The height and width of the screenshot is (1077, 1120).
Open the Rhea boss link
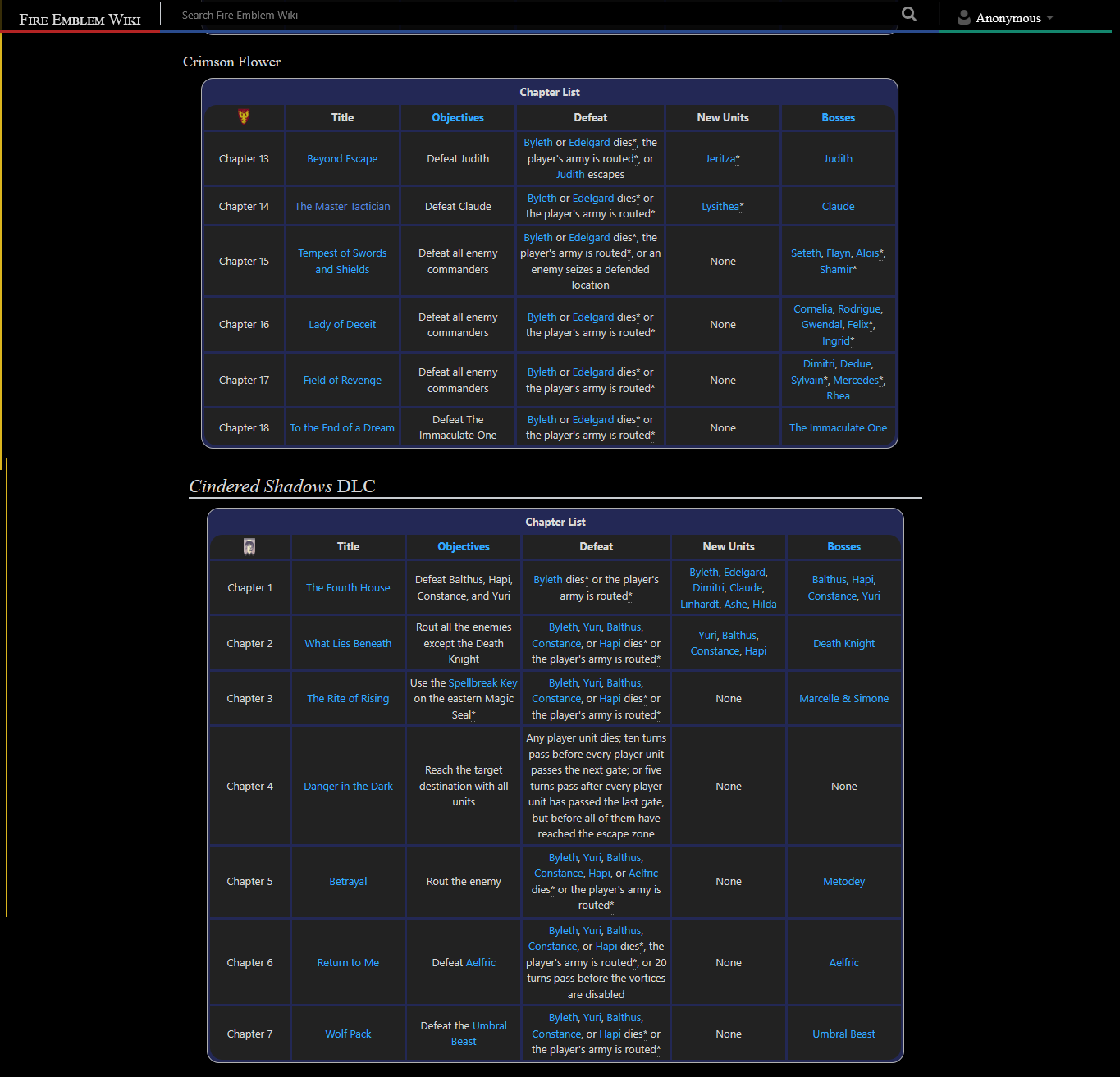click(x=838, y=396)
